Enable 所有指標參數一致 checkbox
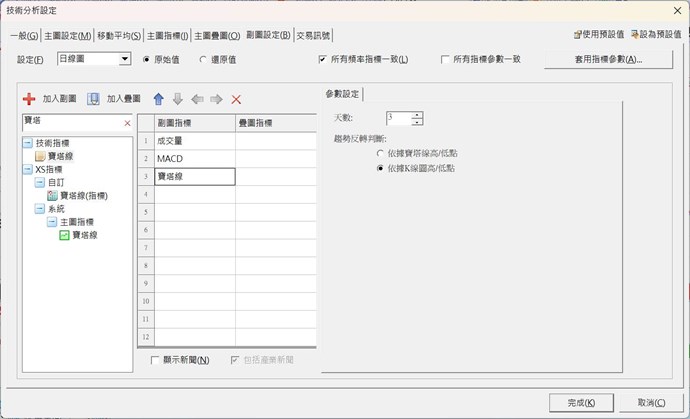This screenshot has height=419, width=690. pyautogui.click(x=445, y=60)
